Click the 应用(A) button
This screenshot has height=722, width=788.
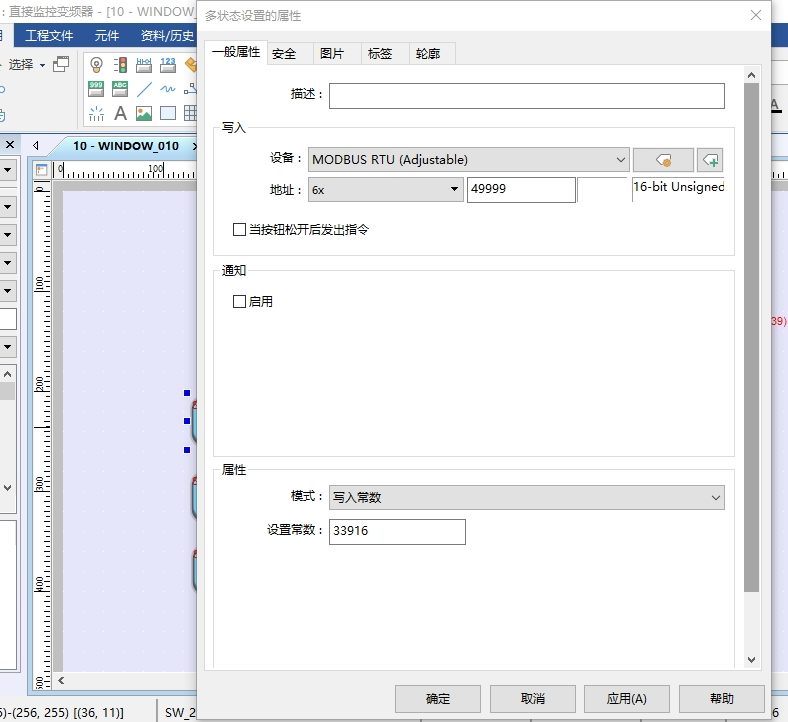(x=627, y=698)
